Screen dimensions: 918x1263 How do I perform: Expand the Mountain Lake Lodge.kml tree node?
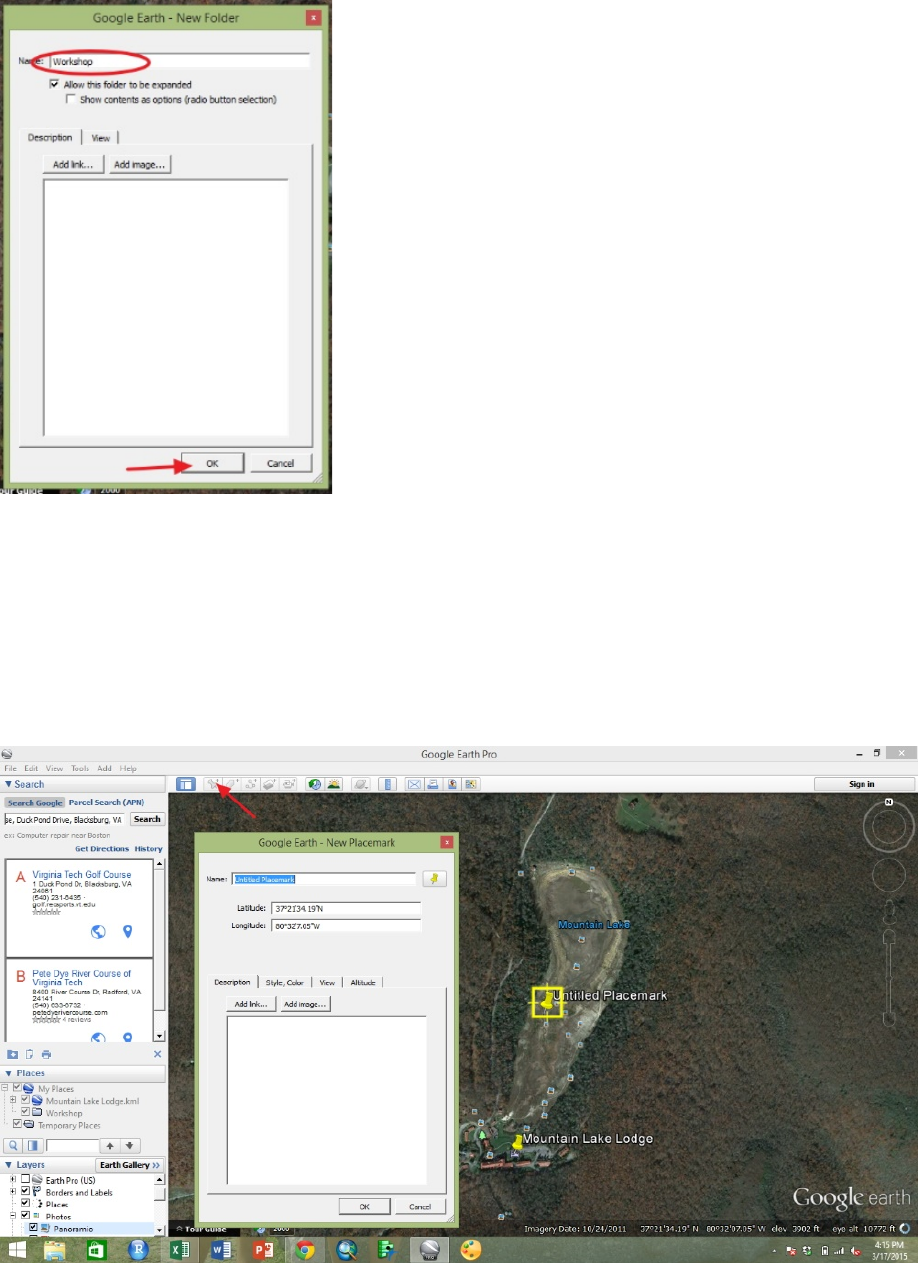14,1100
